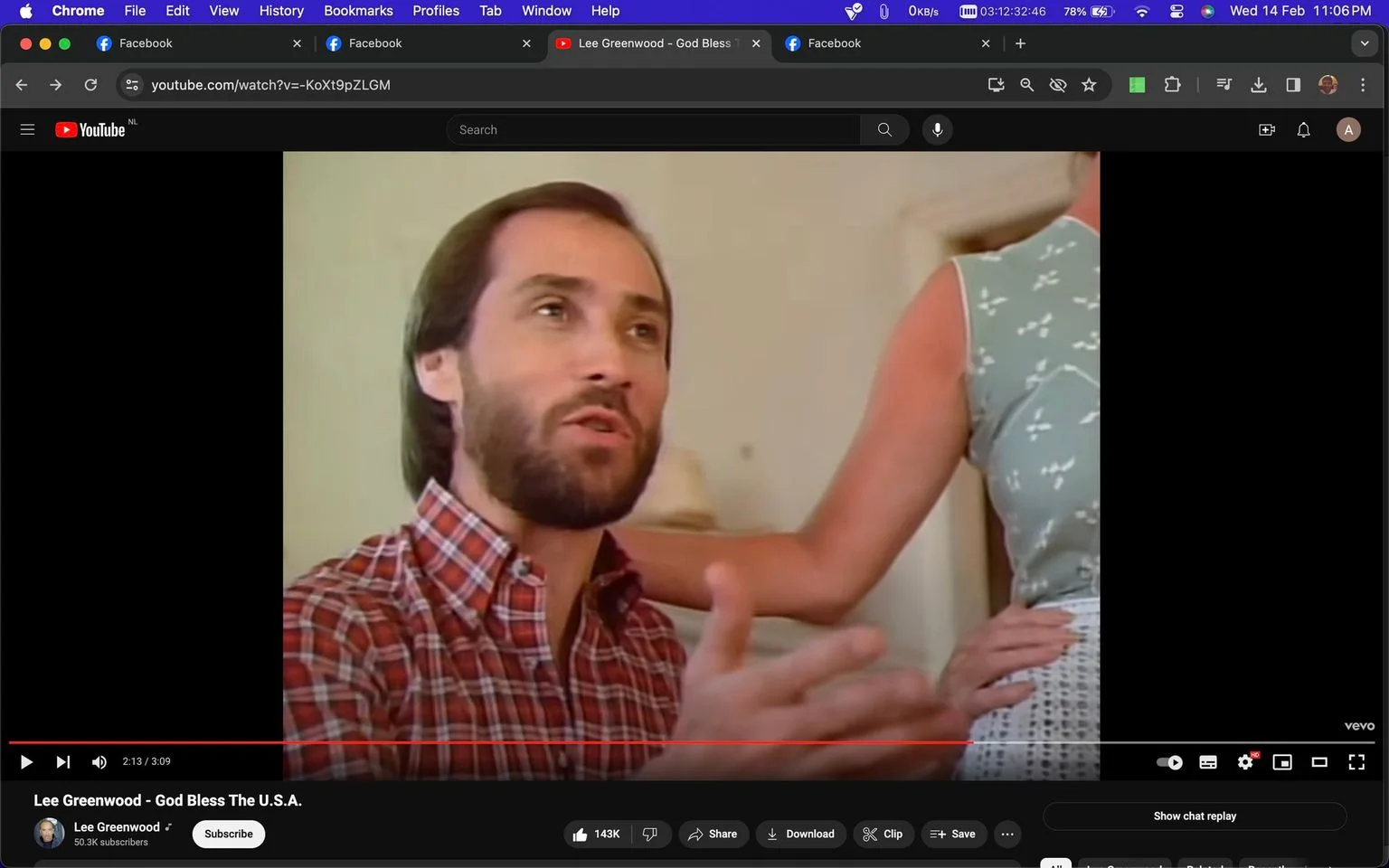Show chat replay
This screenshot has height=868, width=1389.
pyautogui.click(x=1195, y=816)
